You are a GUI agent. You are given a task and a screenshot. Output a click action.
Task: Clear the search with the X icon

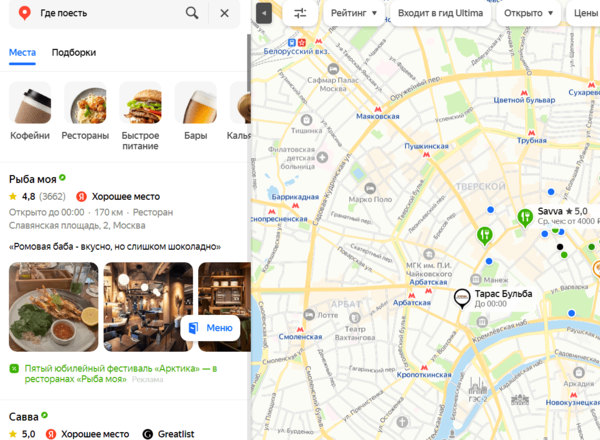click(x=225, y=13)
